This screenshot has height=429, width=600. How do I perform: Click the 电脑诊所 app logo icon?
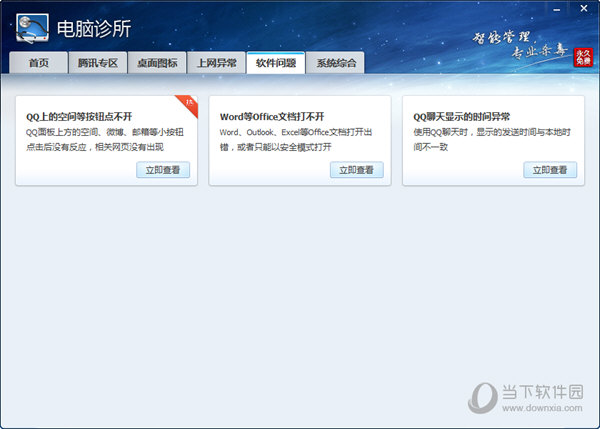(33, 28)
